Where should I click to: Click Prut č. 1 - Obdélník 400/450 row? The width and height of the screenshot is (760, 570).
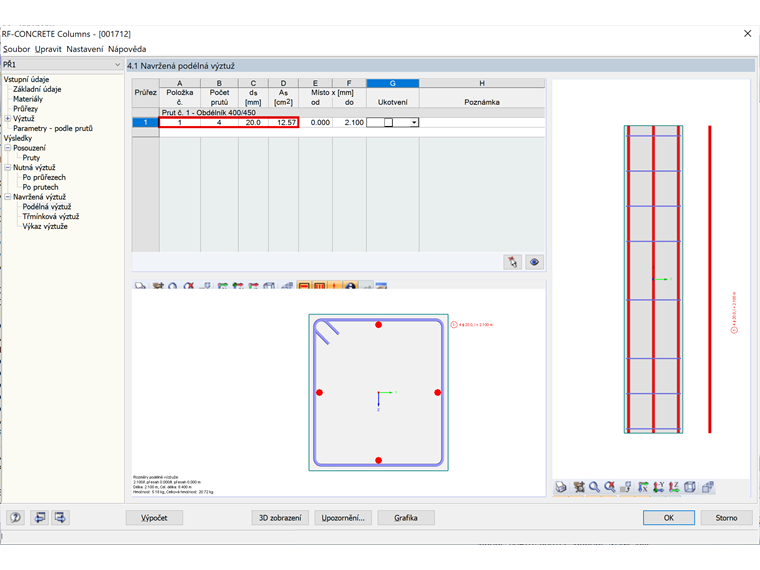352,112
